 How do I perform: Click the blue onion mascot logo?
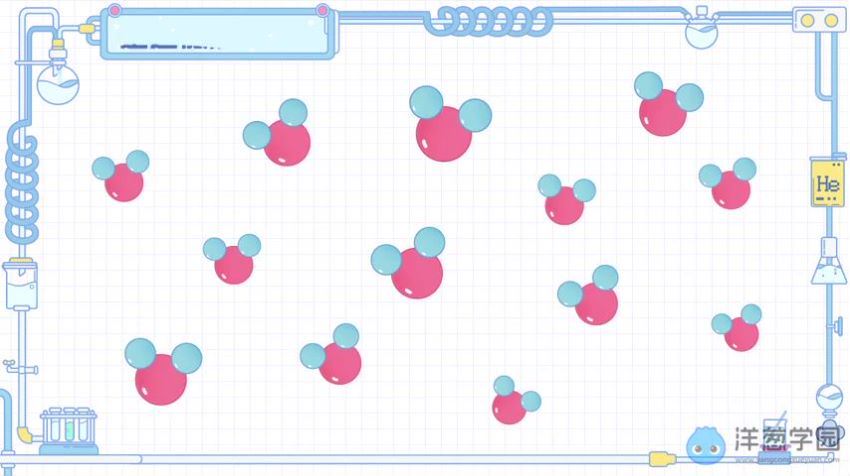[x=707, y=443]
